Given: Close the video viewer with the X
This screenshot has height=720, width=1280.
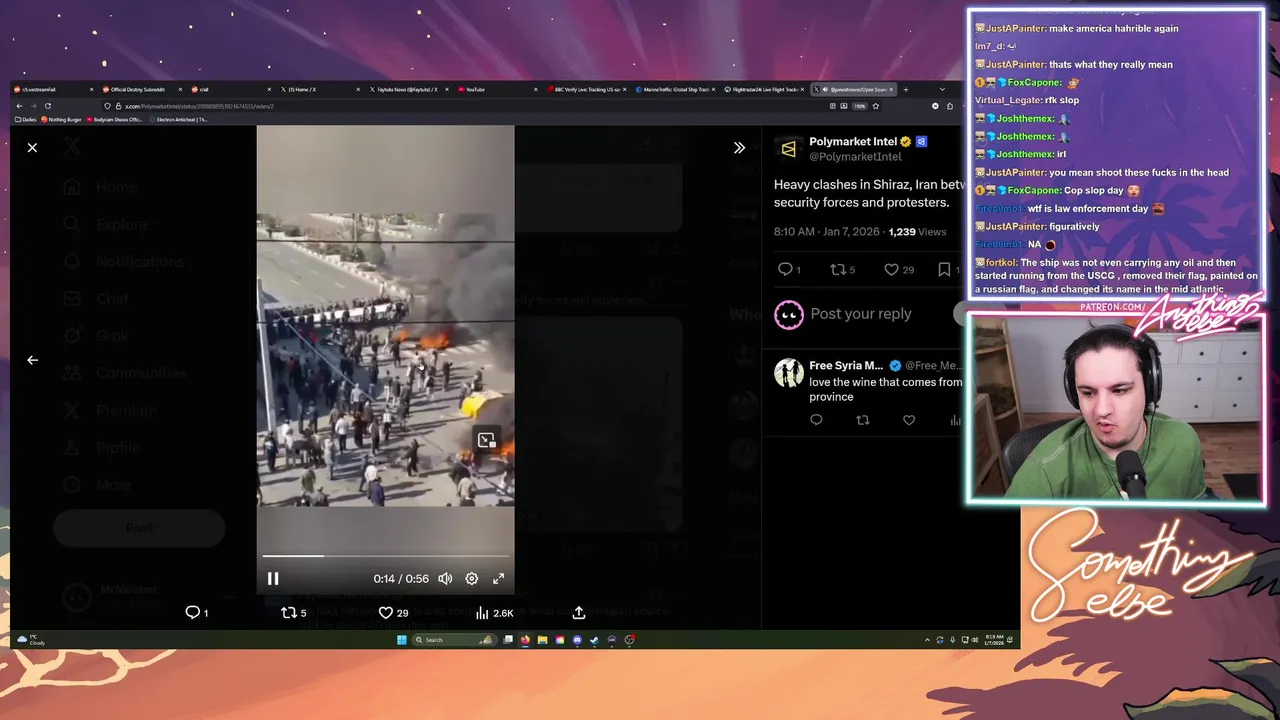Looking at the screenshot, I should point(32,148).
